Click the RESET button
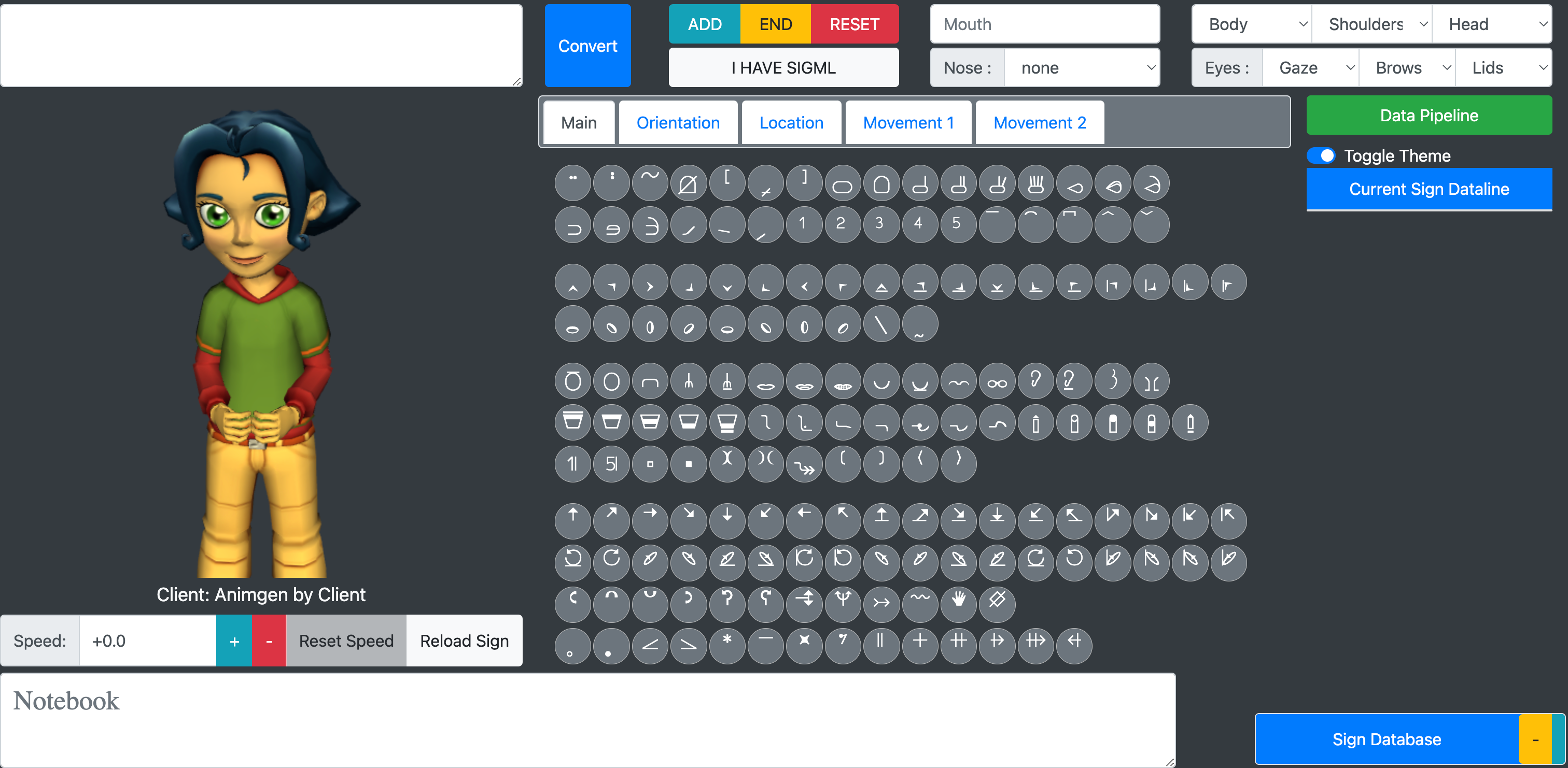The image size is (1568, 768). pyautogui.click(x=855, y=24)
